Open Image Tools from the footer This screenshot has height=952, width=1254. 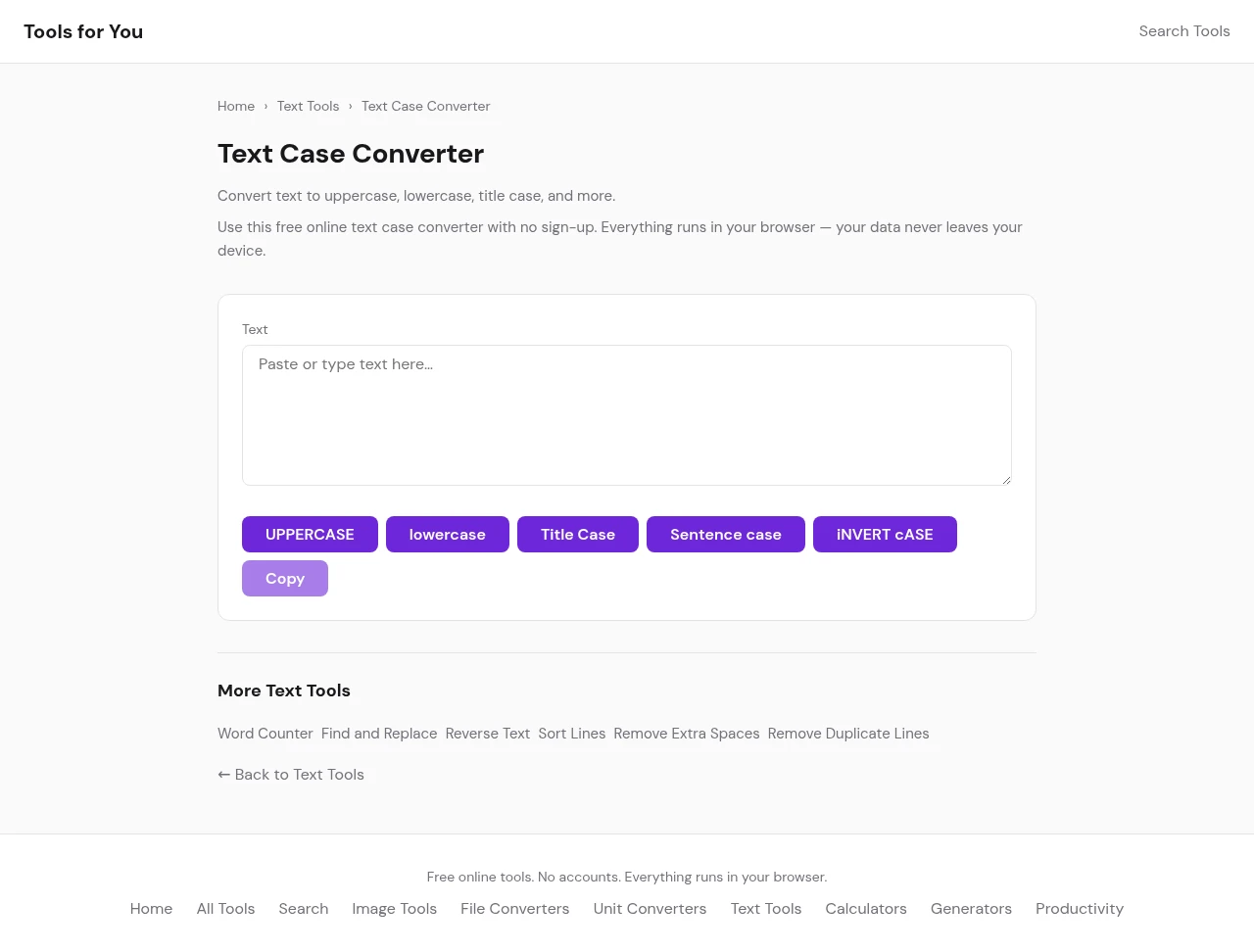[x=394, y=909]
